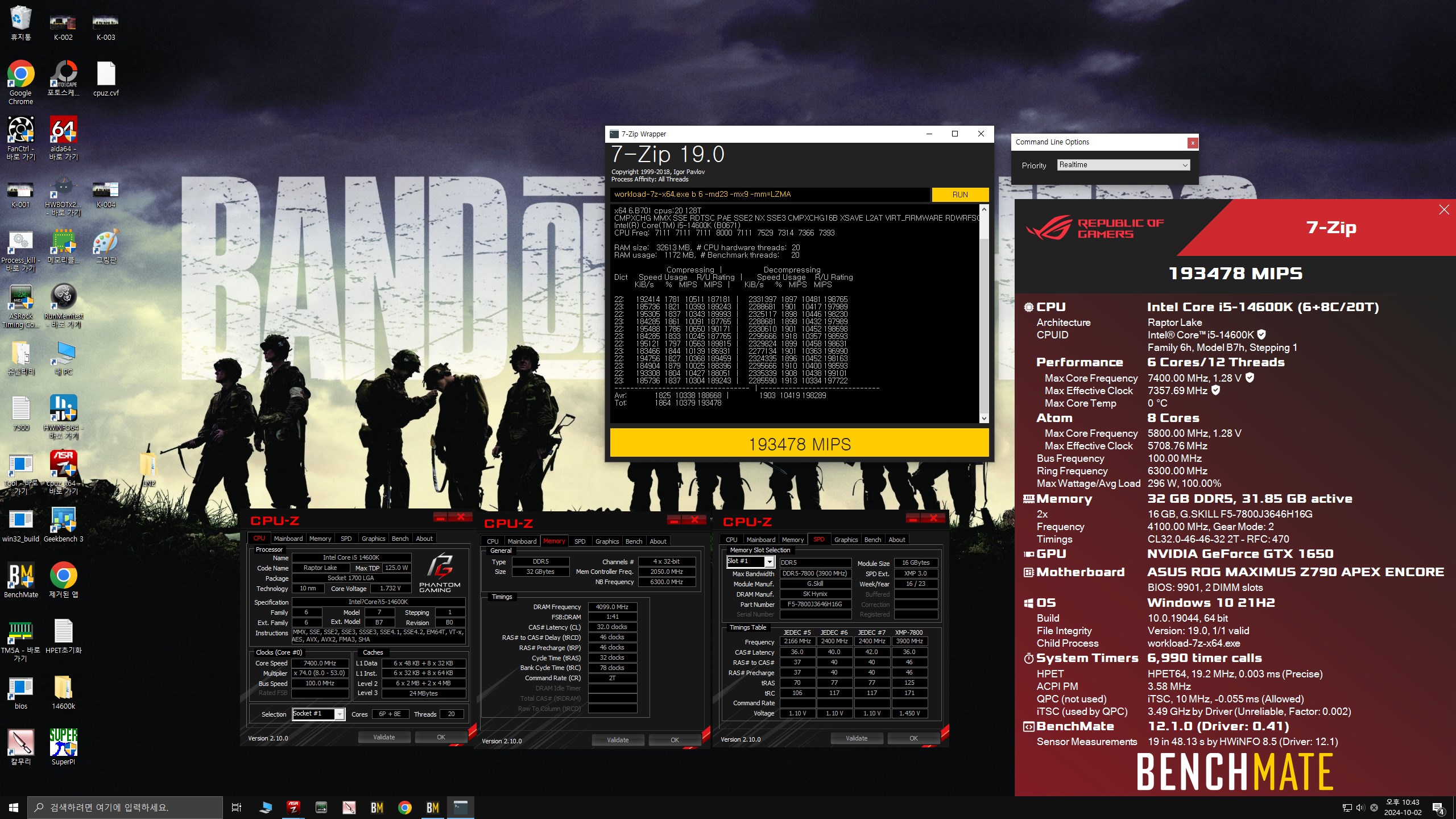
Task: Open the Recycle Bin desktop icon
Action: tap(20, 23)
